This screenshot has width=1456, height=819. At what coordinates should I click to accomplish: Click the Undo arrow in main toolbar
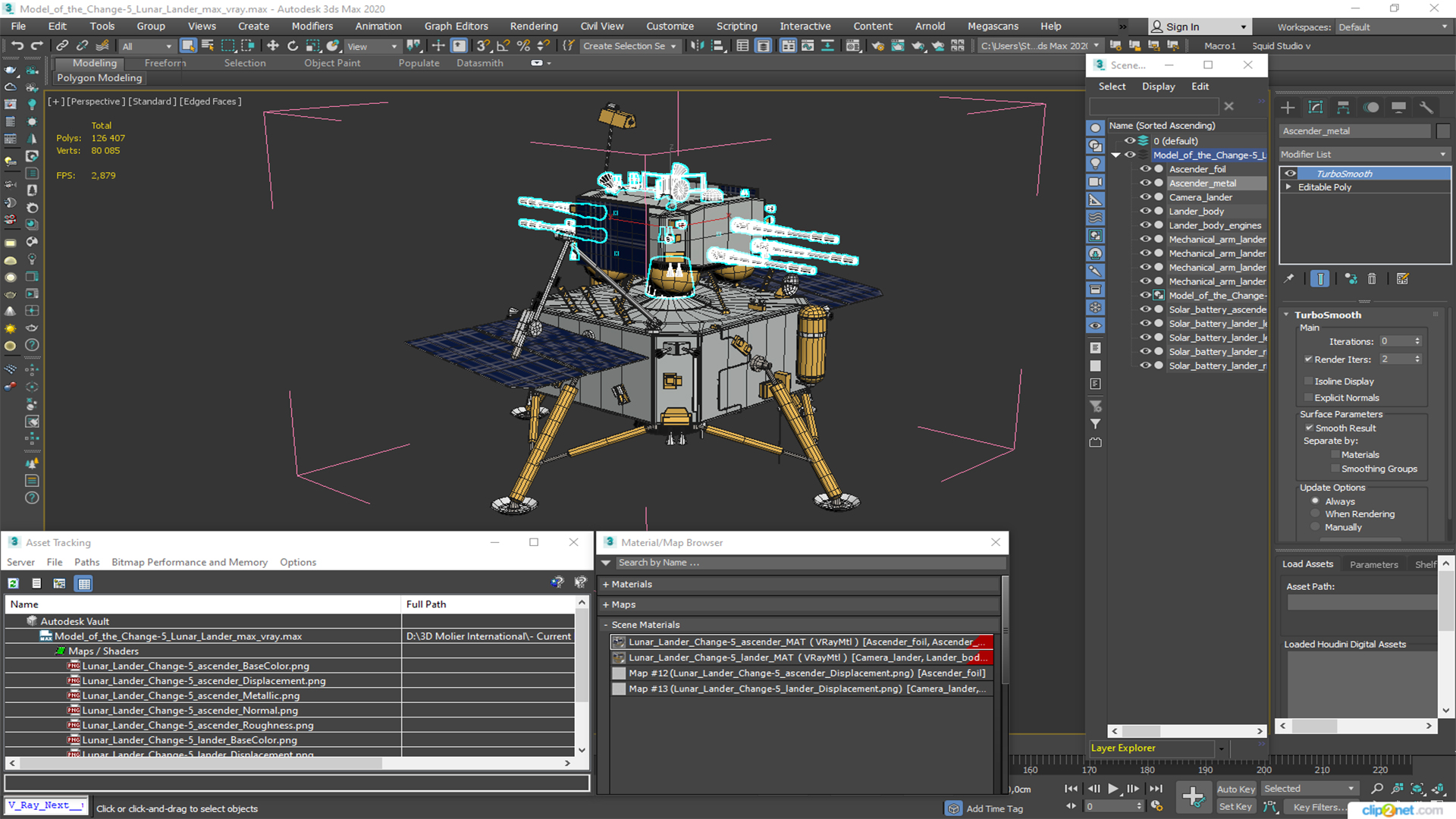click(x=17, y=46)
